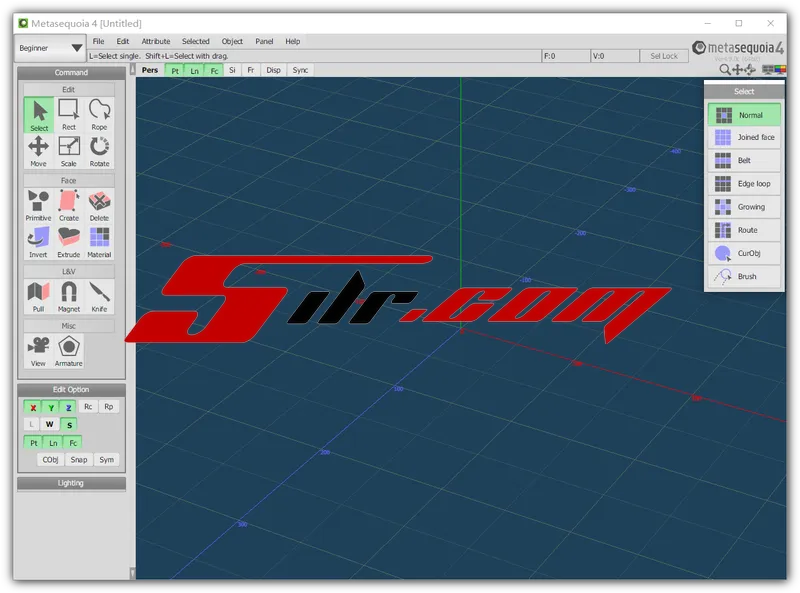Choose Belt selection mode
800x593 pixels.
tap(744, 160)
